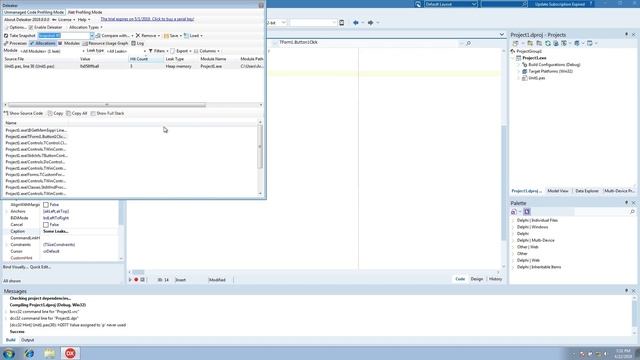Click the editor search magnifier icon
The height and width of the screenshot is (360, 640).
pyautogui.click(x=468, y=43)
